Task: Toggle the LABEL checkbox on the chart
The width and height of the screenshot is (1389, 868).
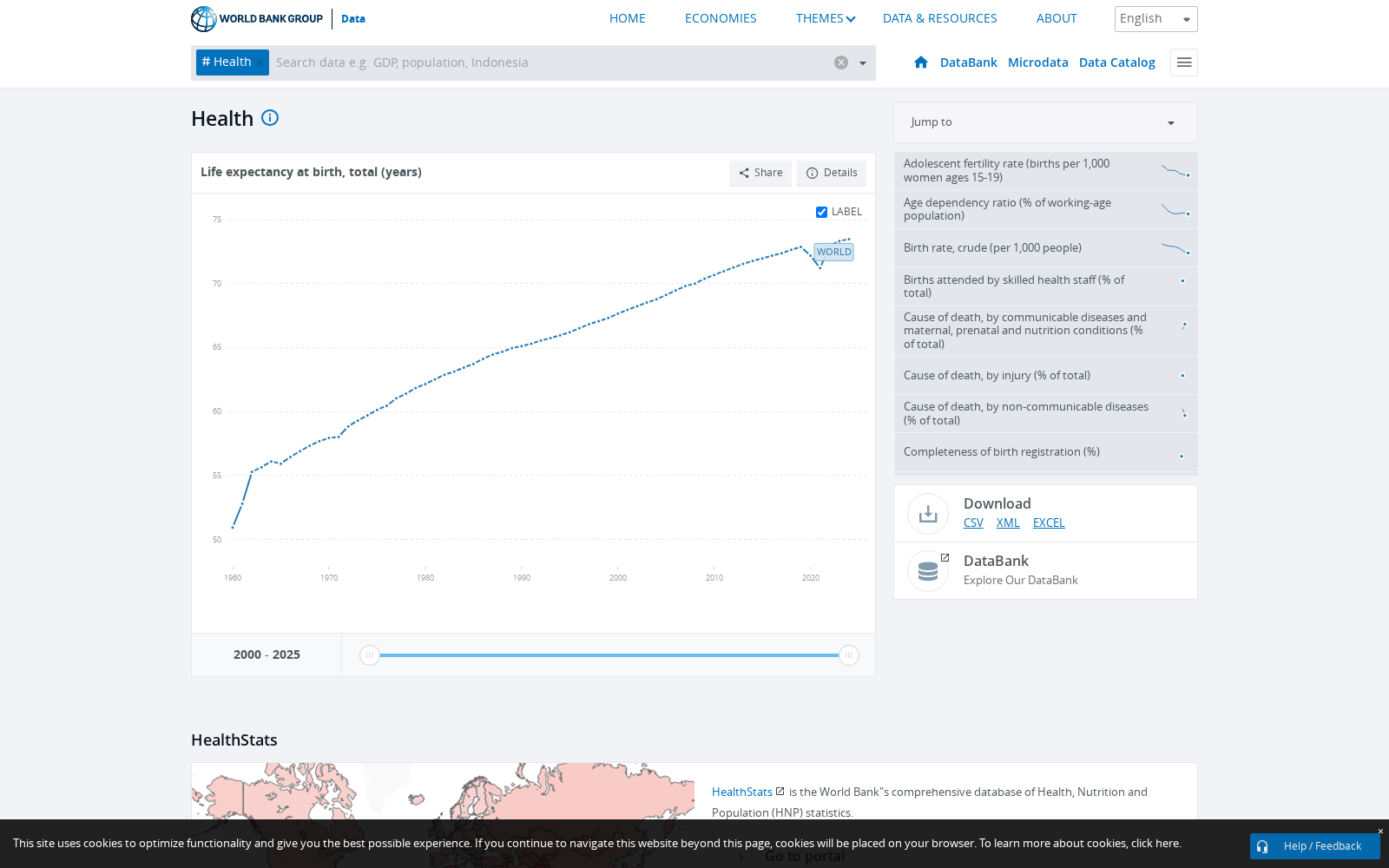Action: (821, 212)
